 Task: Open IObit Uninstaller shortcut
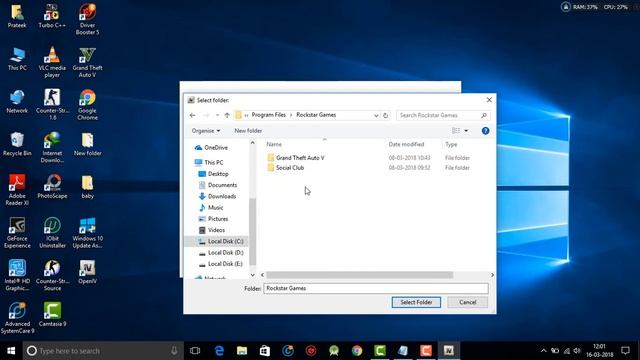52,233
